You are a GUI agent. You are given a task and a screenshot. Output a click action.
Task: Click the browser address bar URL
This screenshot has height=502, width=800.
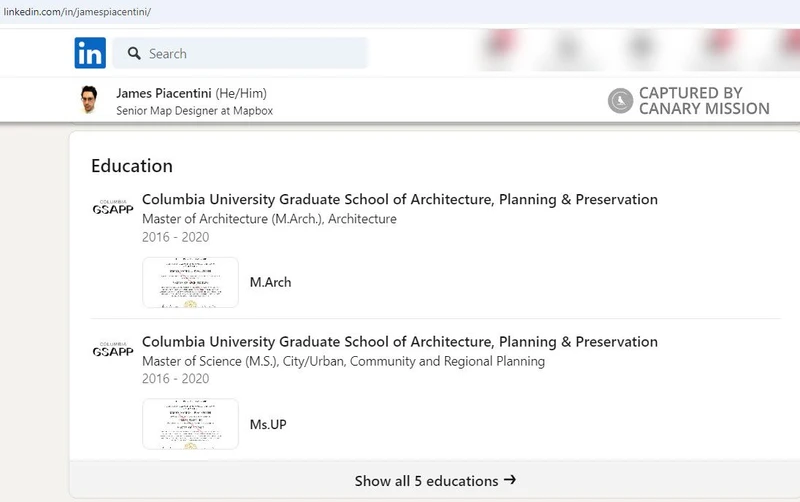tap(77, 12)
